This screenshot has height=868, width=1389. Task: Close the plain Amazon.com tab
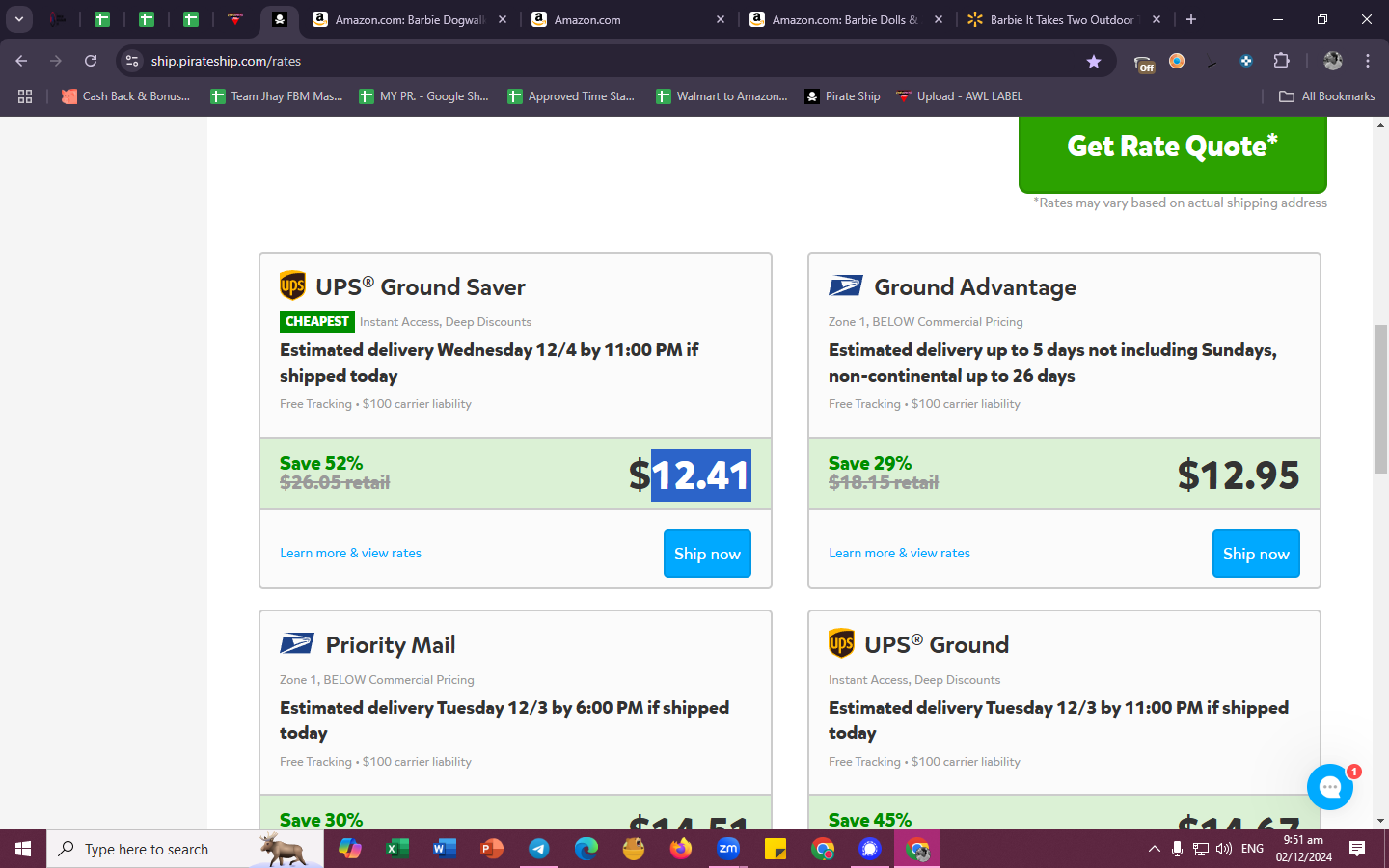[x=721, y=19]
